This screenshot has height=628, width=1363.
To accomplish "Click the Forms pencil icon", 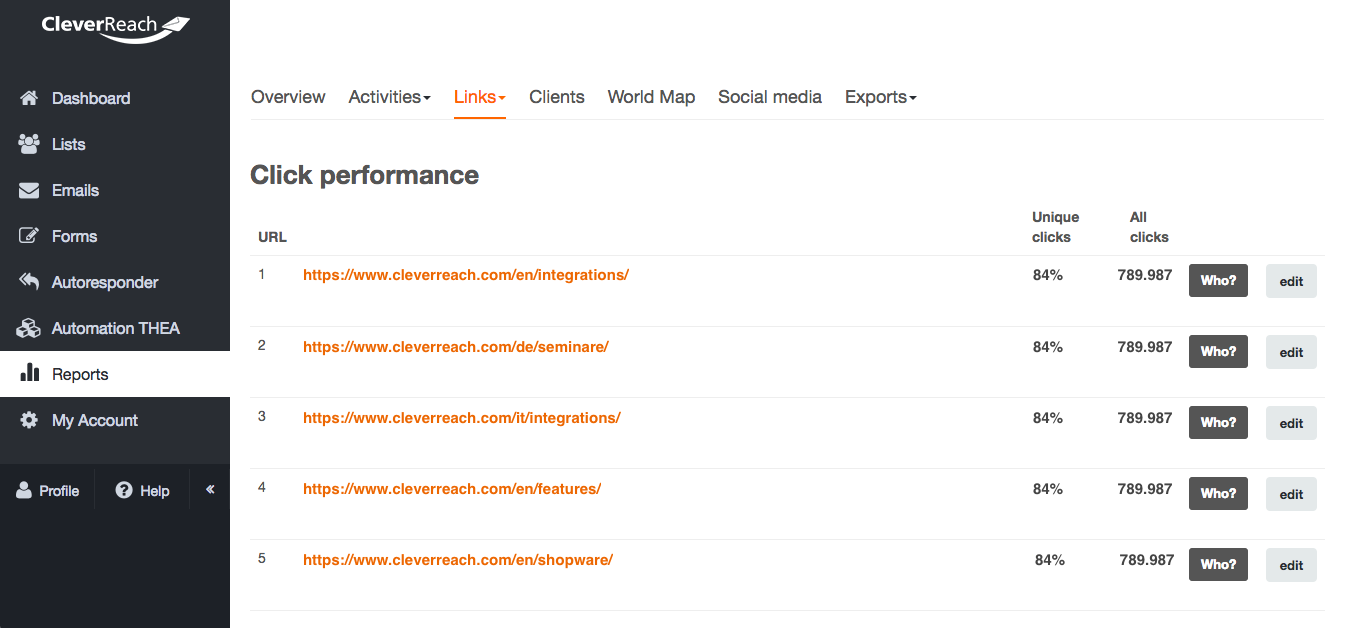I will point(29,236).
